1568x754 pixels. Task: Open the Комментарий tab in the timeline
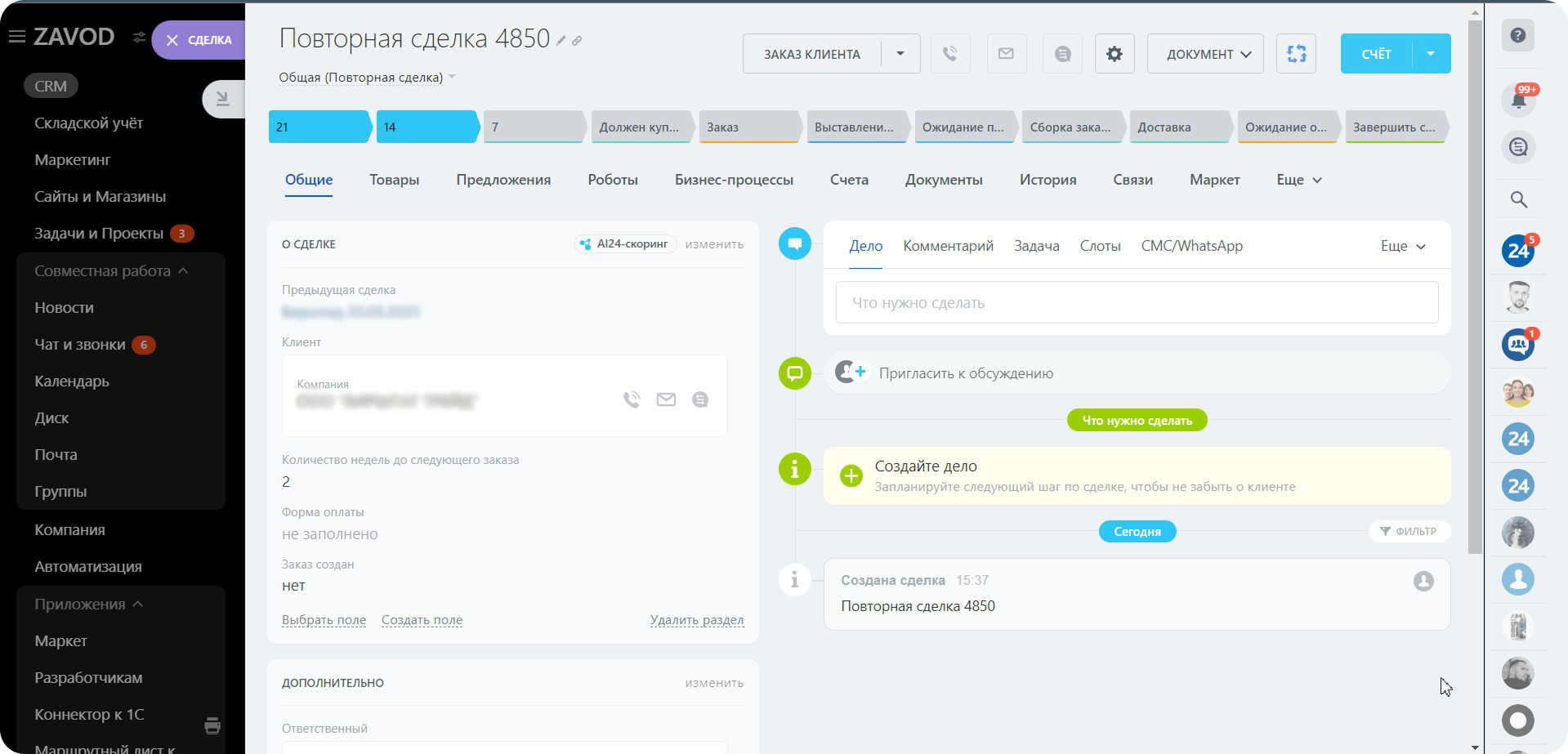[x=947, y=245]
